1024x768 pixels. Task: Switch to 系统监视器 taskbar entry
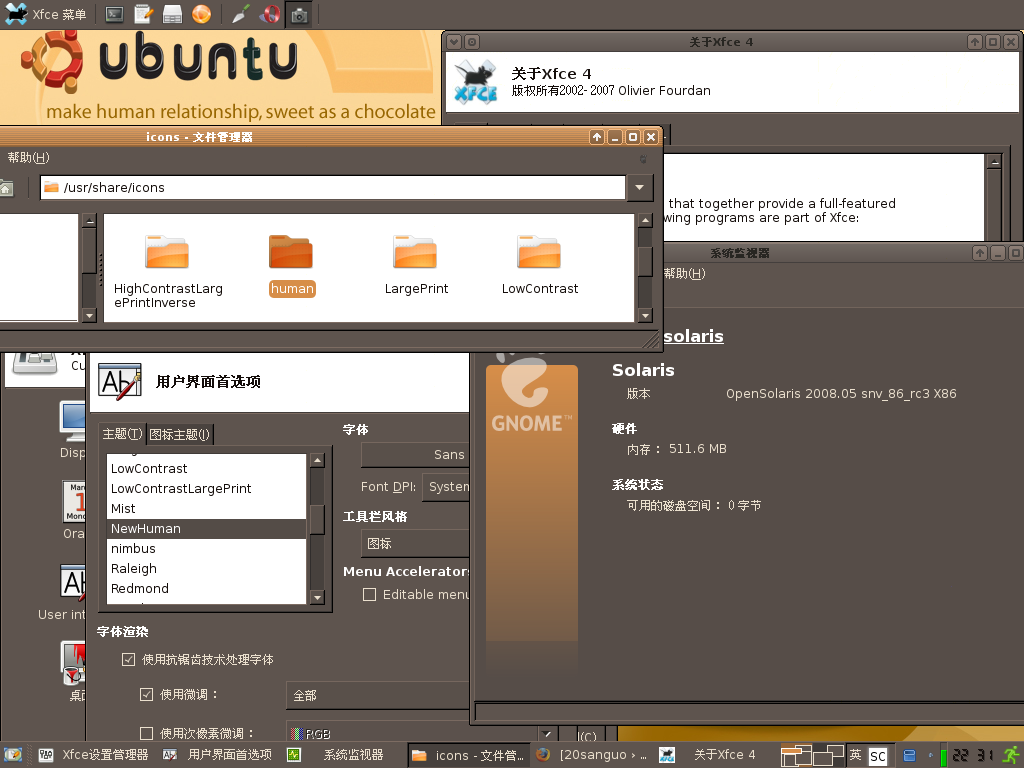(342, 755)
